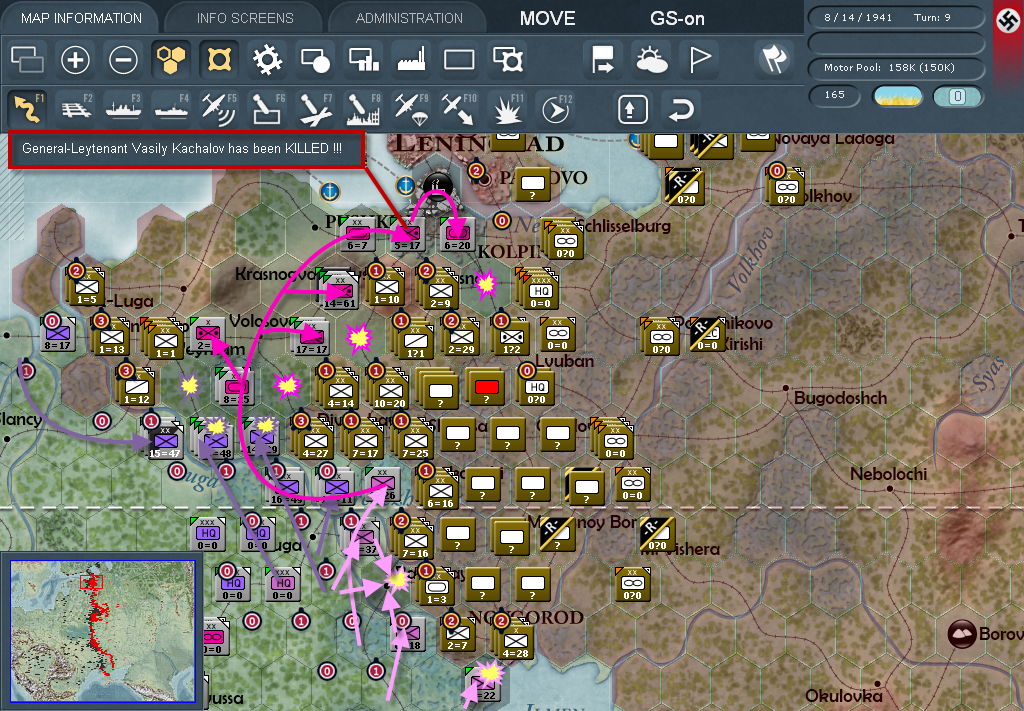Select F8 bomb city mode
1024x711 pixels.
point(364,108)
